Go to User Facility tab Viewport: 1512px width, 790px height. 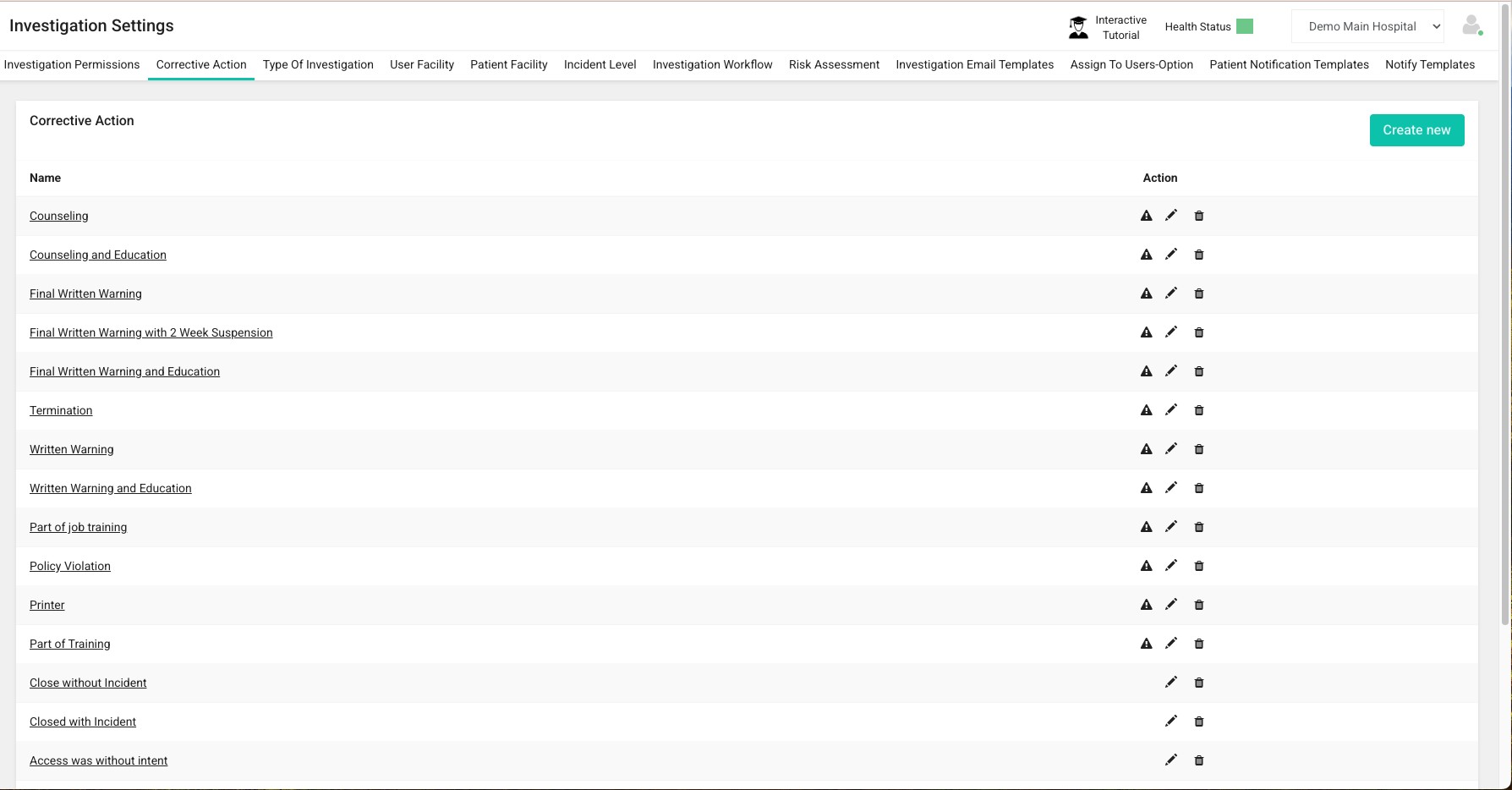pos(422,64)
